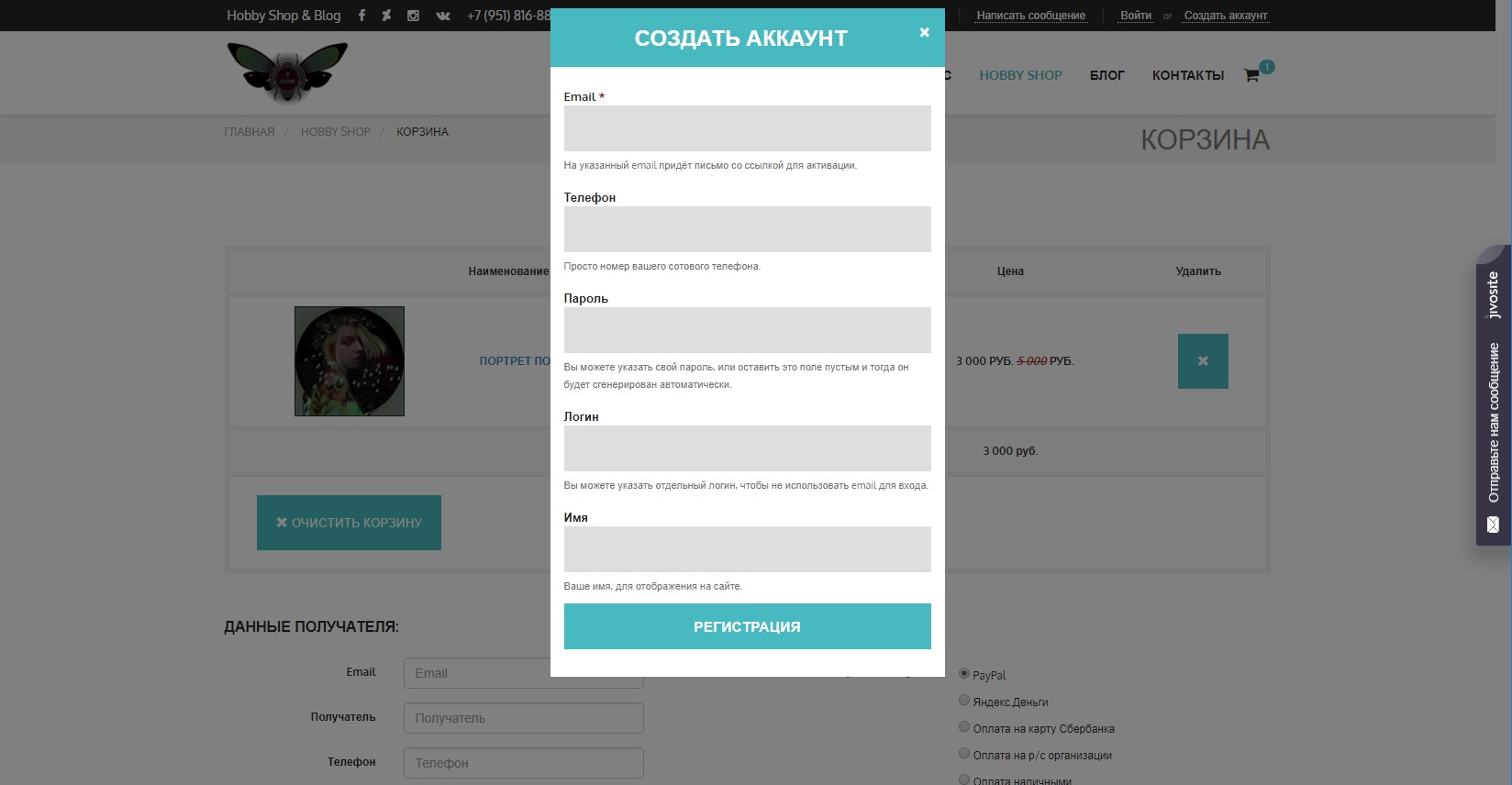Click the Пароль input field
Image resolution: width=1512 pixels, height=785 pixels.
pos(747,330)
